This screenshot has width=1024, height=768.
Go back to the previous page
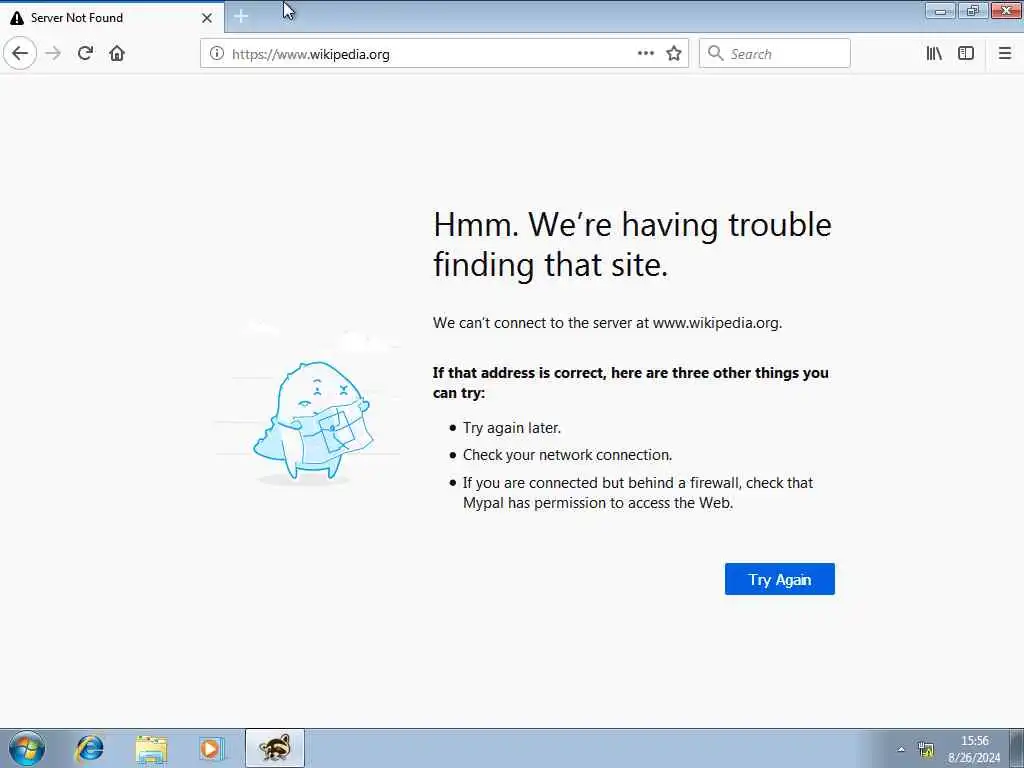[x=20, y=53]
